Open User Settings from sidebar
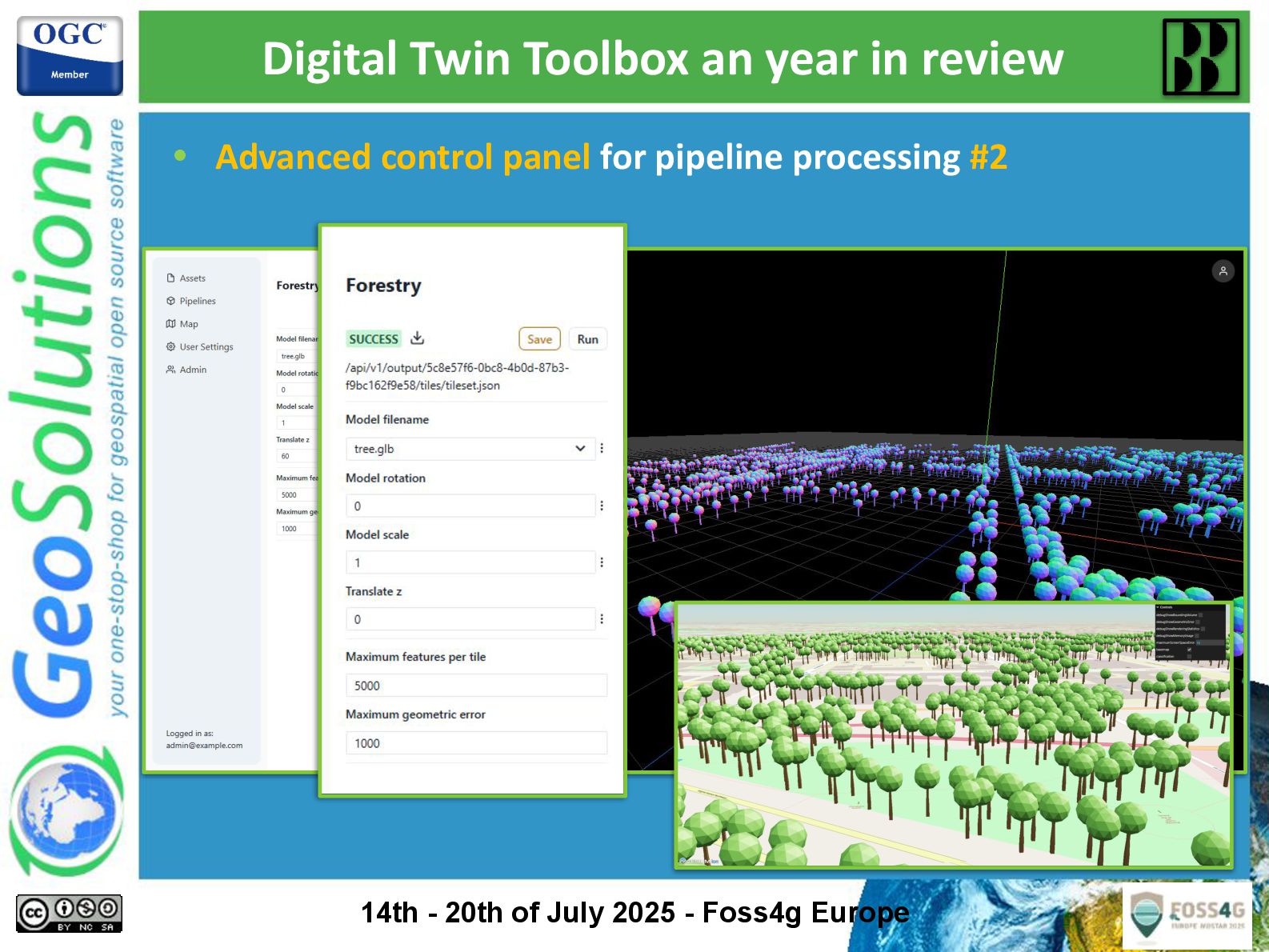Image resolution: width=1269 pixels, height=952 pixels. click(200, 346)
